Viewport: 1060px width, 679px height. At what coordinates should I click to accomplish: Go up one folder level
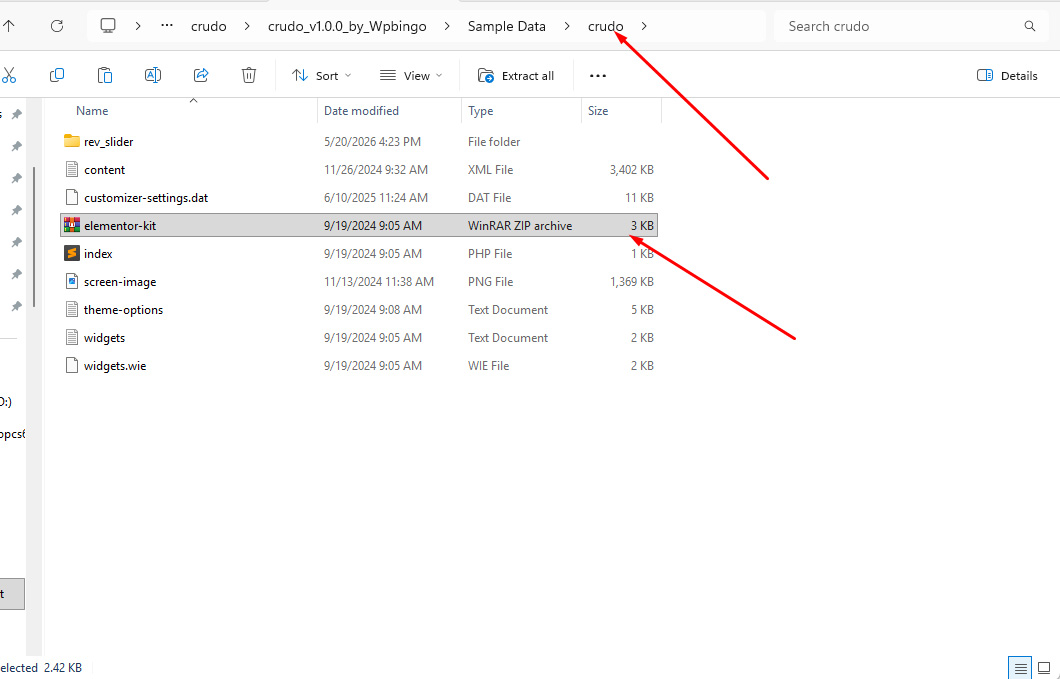pos(9,26)
